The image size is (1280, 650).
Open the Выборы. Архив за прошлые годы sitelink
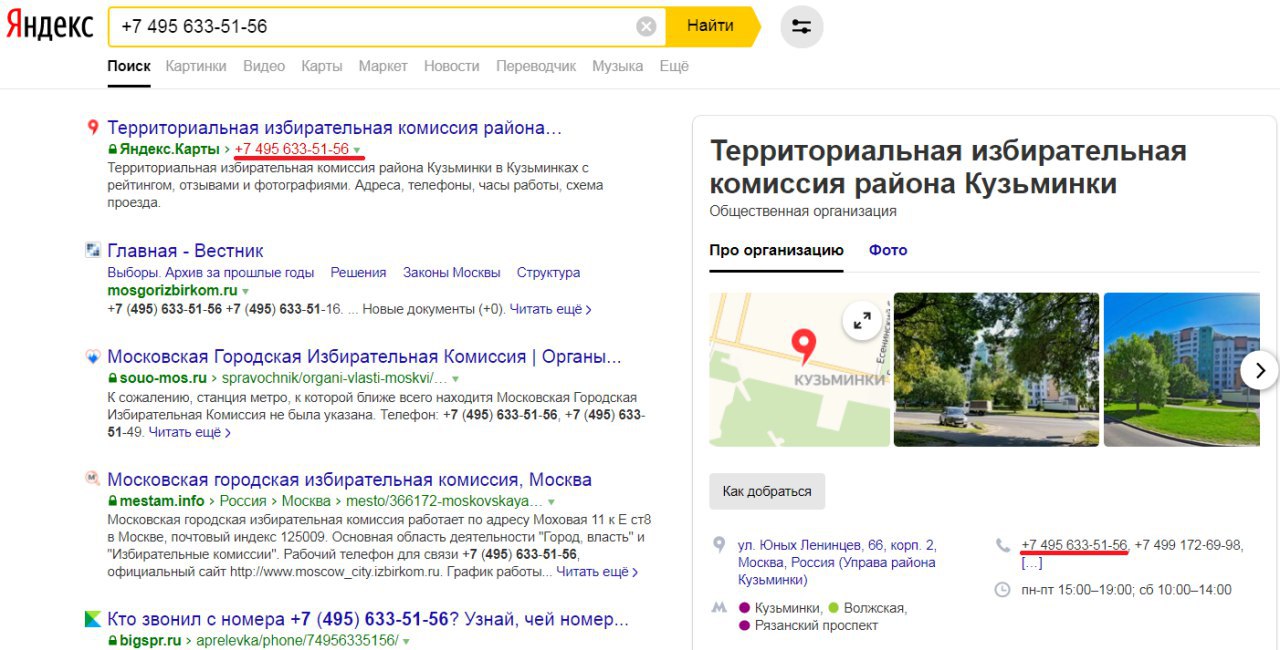pos(211,272)
